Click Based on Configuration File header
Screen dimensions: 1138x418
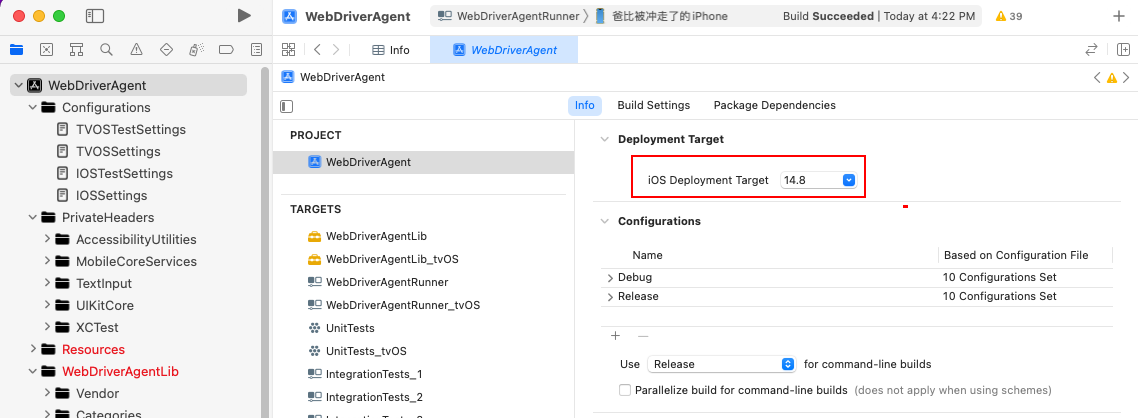tap(1015, 255)
